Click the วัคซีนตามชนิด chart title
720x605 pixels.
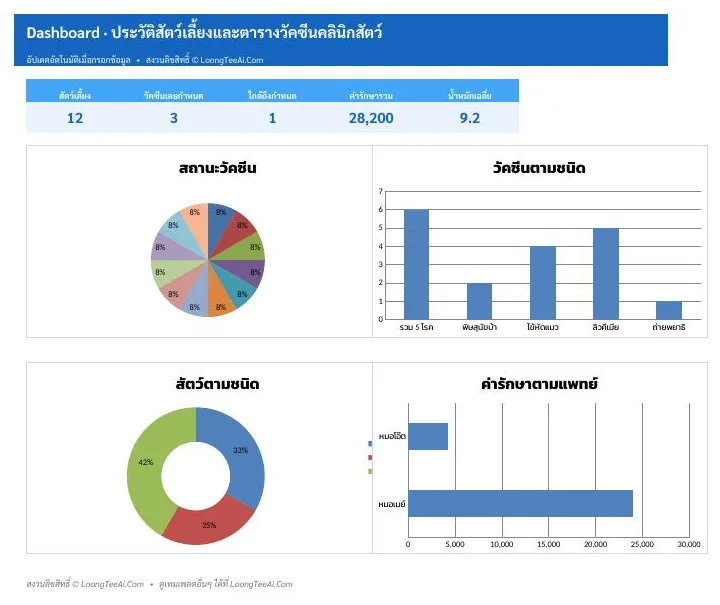pos(539,168)
